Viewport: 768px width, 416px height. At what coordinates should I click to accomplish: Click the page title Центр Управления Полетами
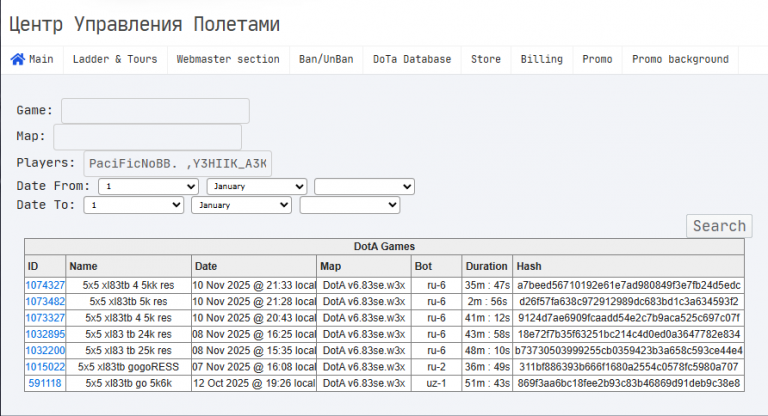(x=144, y=24)
